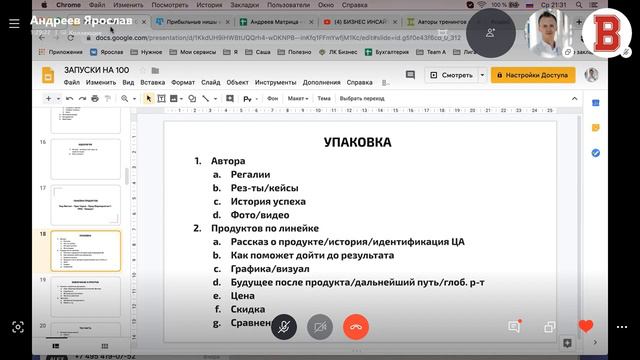The width and height of the screenshot is (640, 360).
Task: Star the ЗАПУСКИ НА 100 presentation
Action: pos(142,70)
